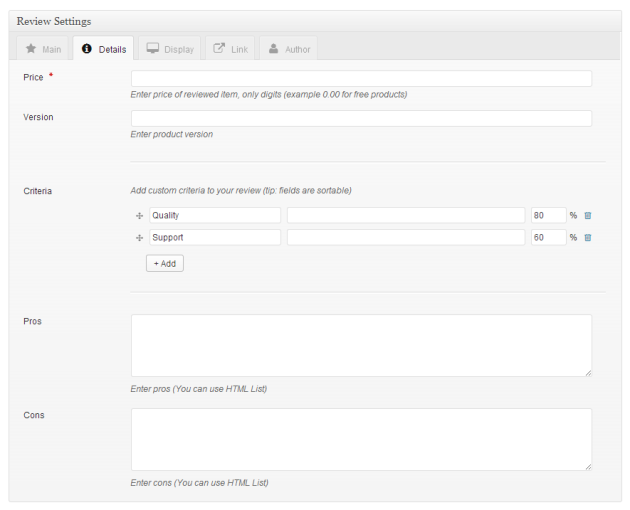Click the 'Enter cons (You can use HTML List)' hint
Screen dimensions: 630x510
199,483
